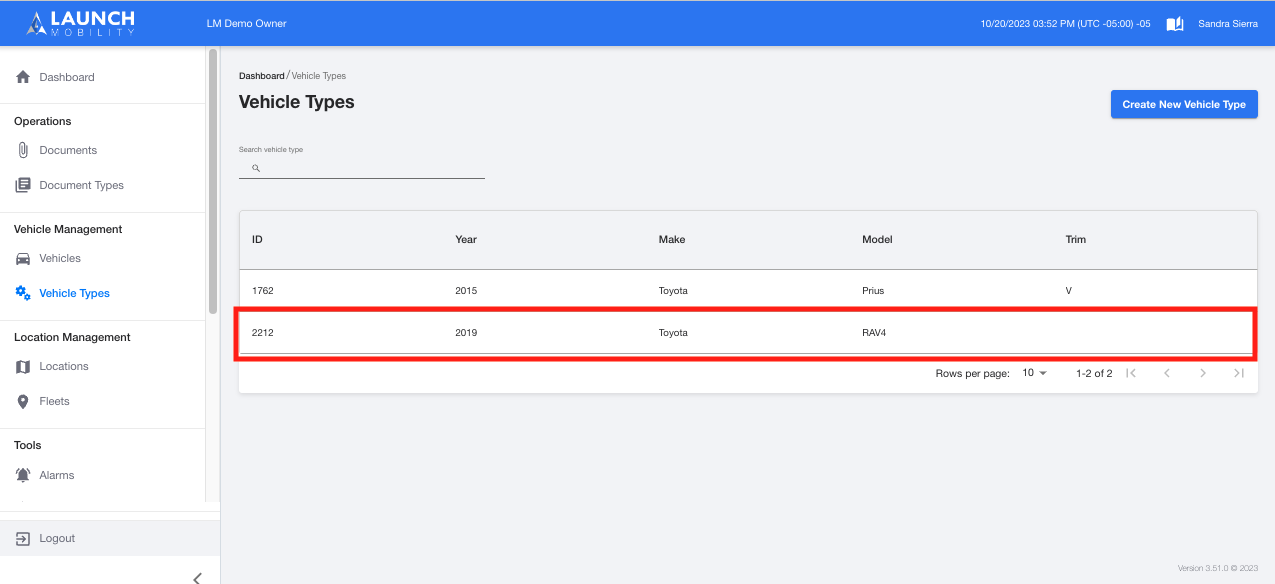Collapse the sidebar with the chevron arrow
Viewport: 1275px width, 584px height.
tap(197, 578)
